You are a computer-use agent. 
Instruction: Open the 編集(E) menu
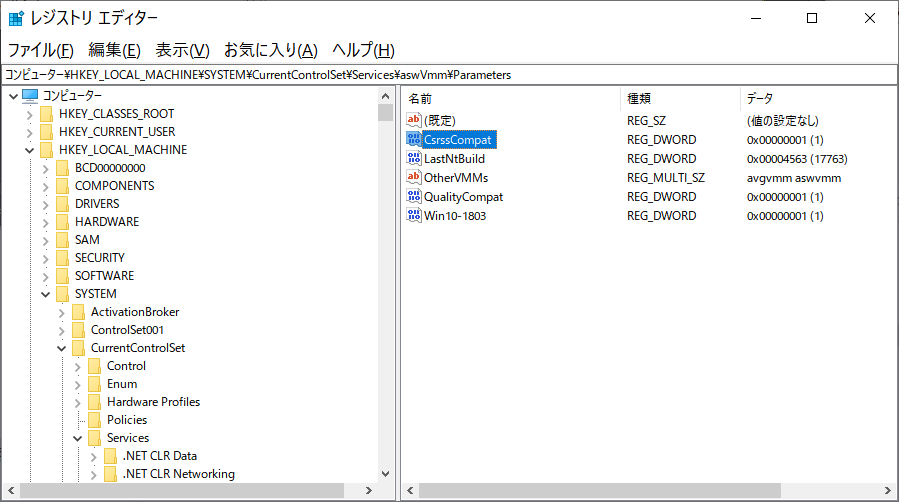click(x=114, y=50)
